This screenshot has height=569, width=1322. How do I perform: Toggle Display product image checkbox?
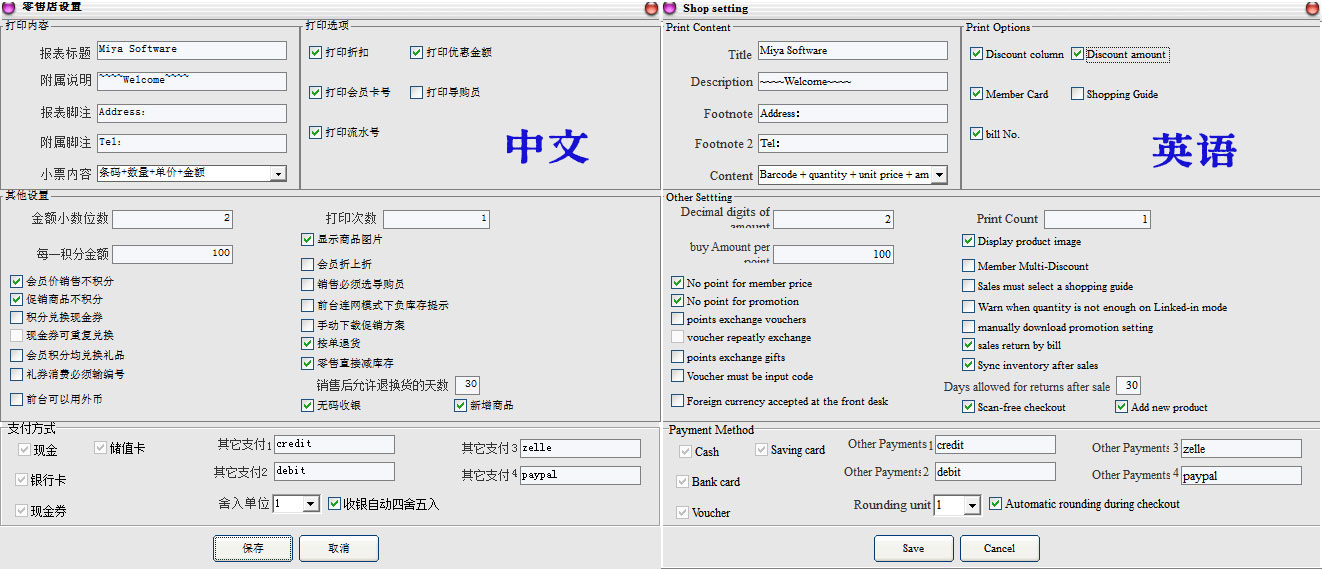click(968, 241)
